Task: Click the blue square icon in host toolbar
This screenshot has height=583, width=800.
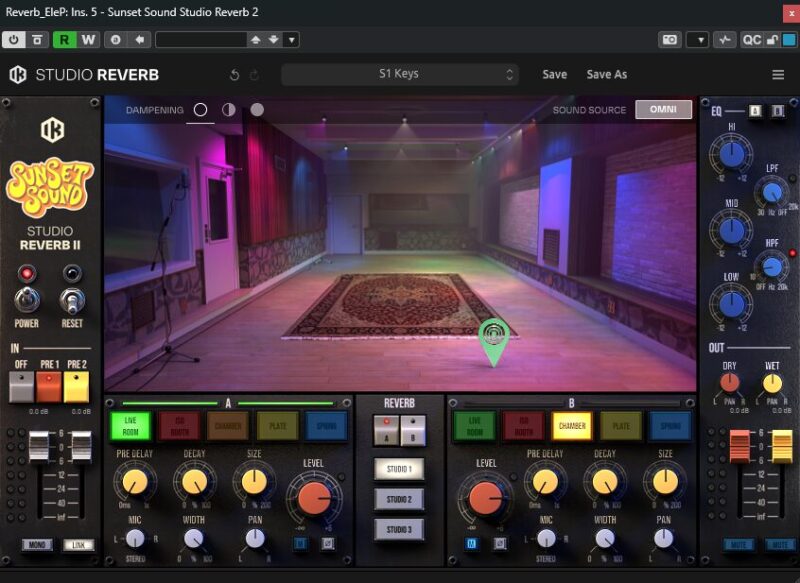Action: 789,40
